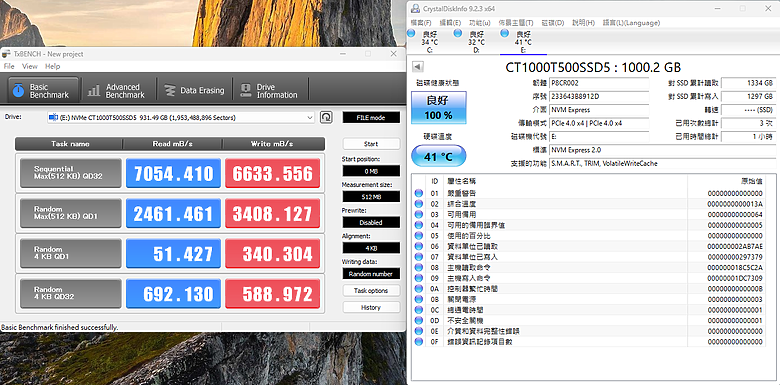This screenshot has width=780, height=385.
Task: Click the serial number field 23364388912D
Action: [x=599, y=96]
